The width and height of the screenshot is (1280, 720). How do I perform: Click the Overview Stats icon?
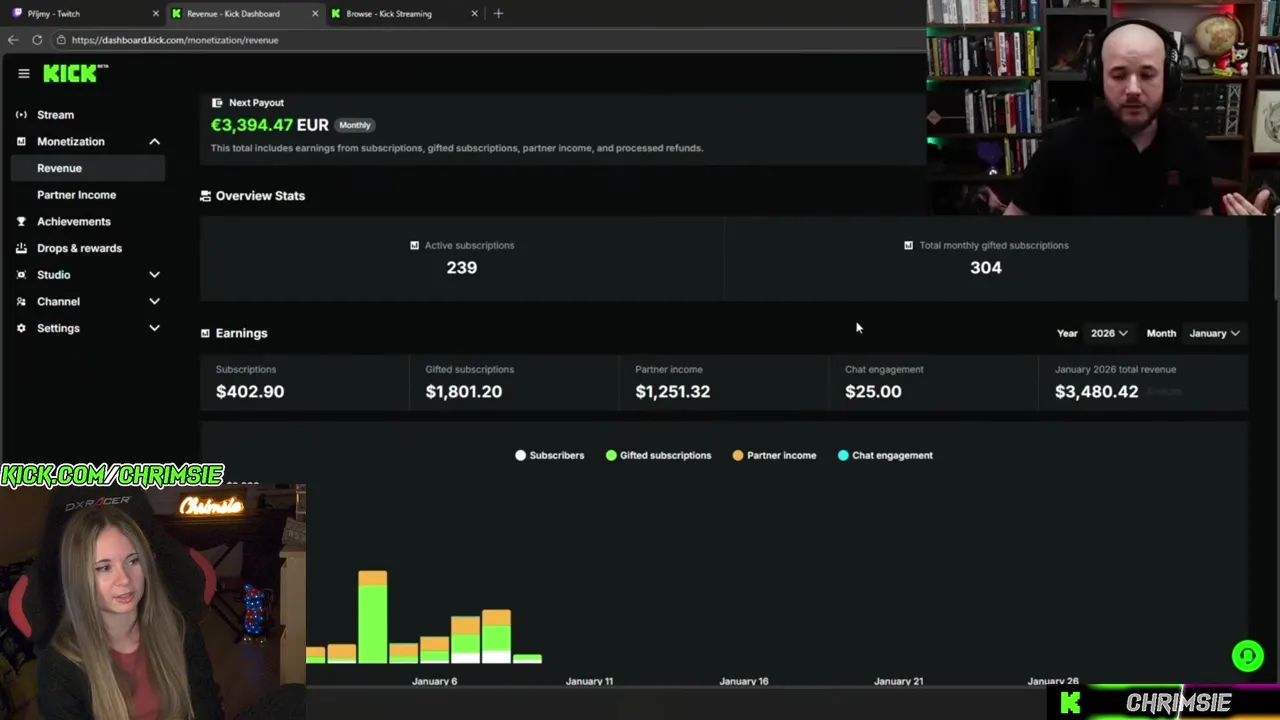(206, 196)
